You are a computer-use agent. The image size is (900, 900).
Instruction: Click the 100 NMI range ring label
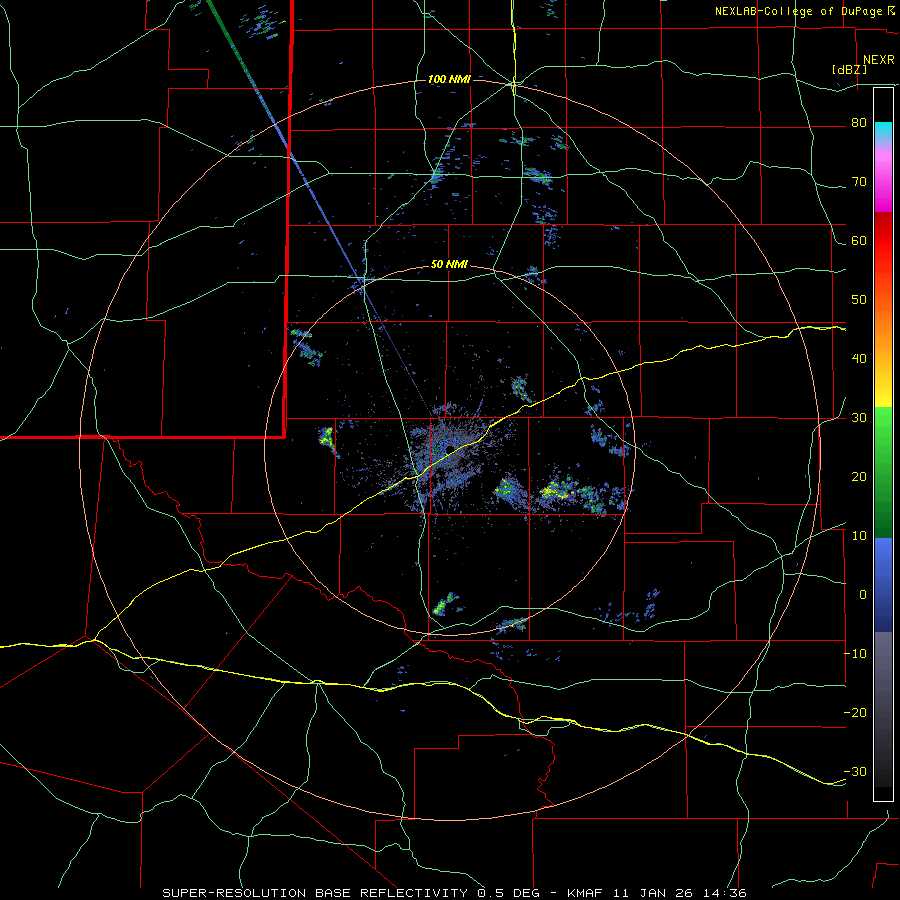tap(449, 79)
